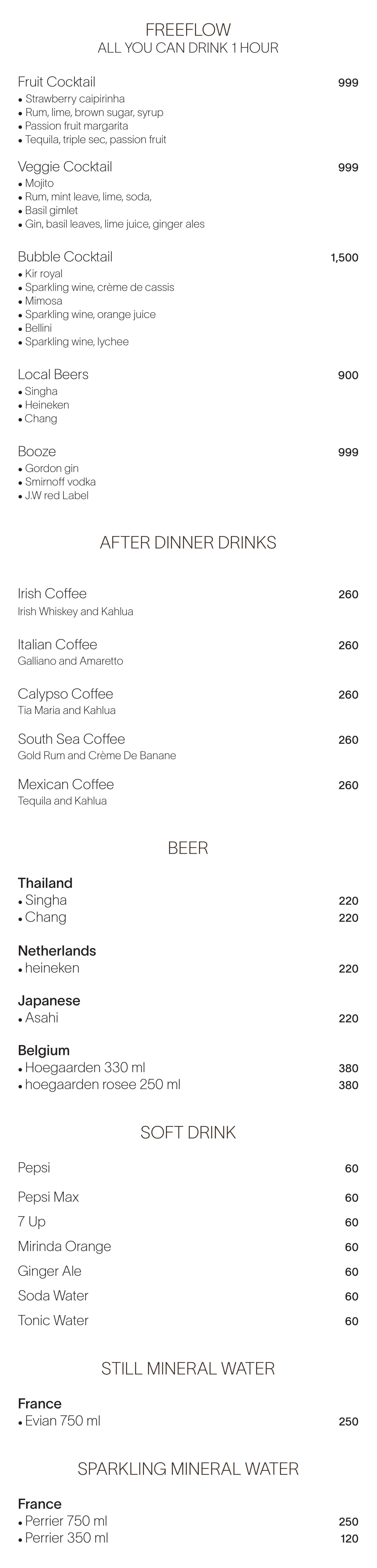Select Perrier 350 ml sparkling water

click(66, 1538)
